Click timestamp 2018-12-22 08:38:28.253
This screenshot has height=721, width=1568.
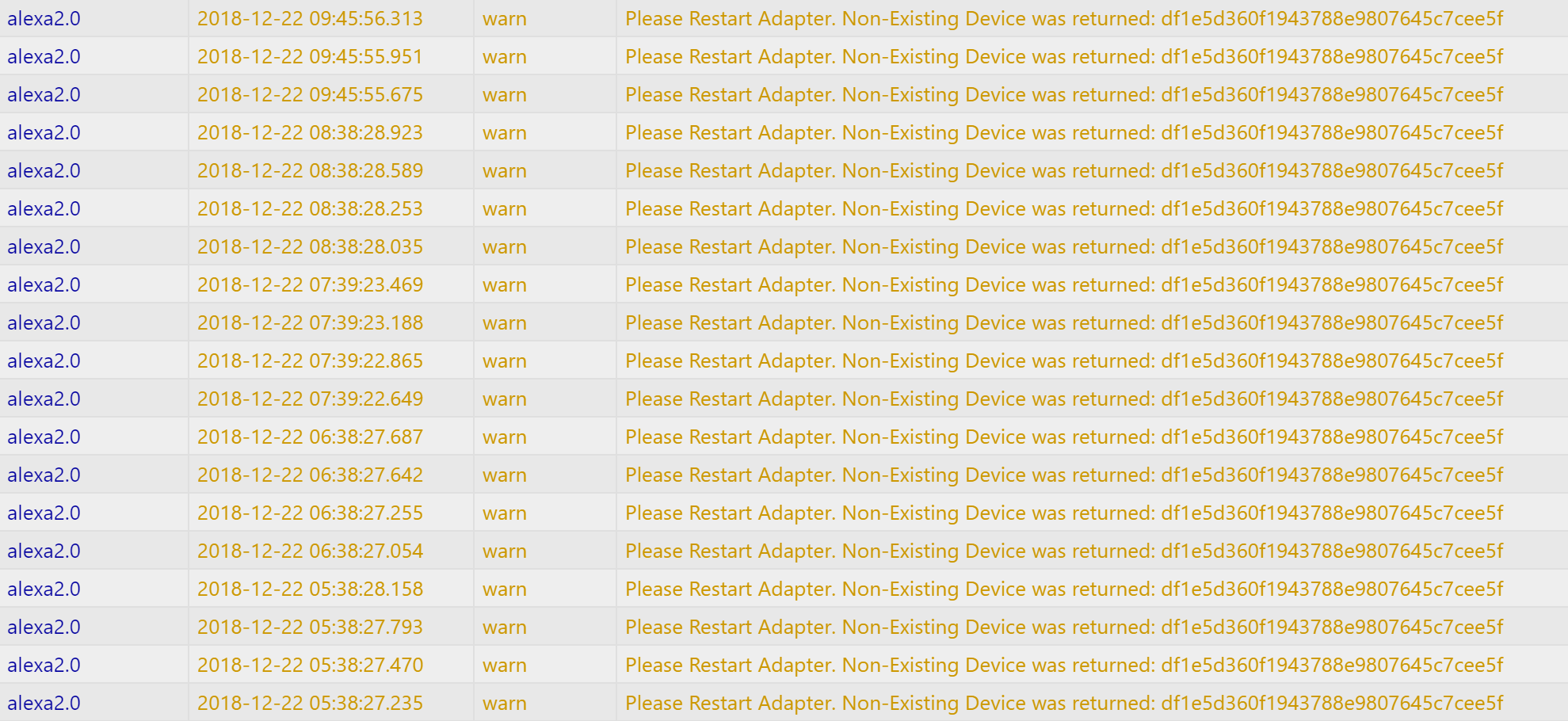310,208
